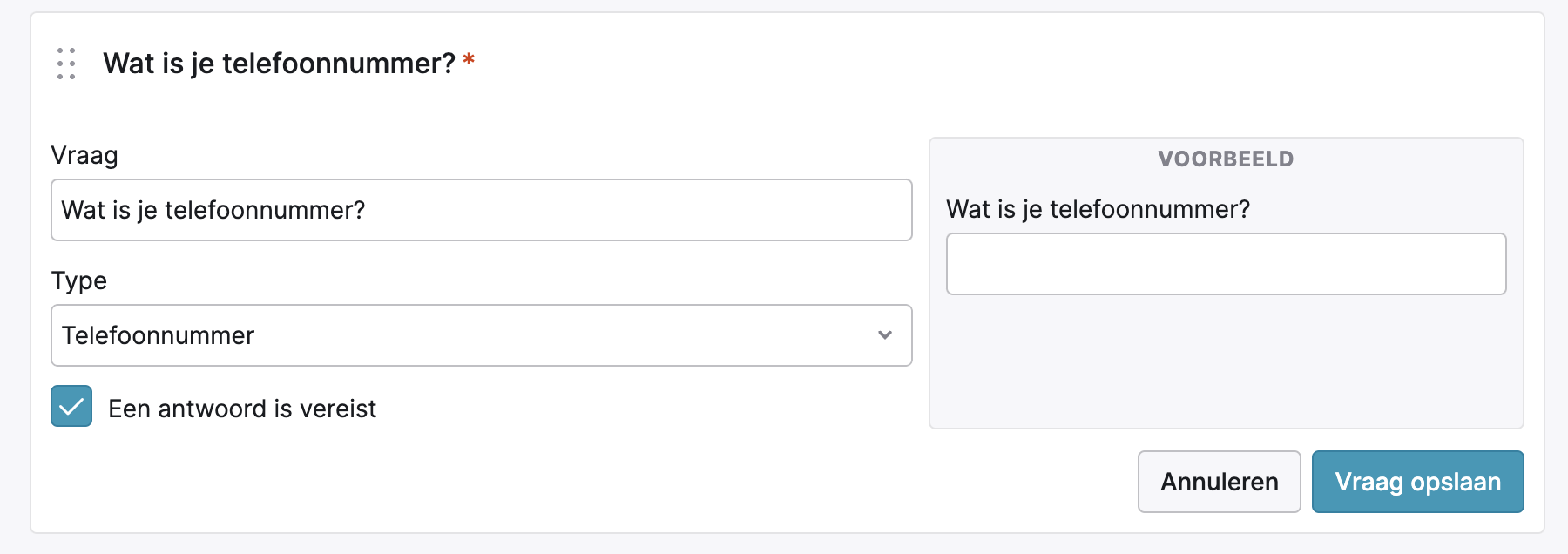Image resolution: width=1568 pixels, height=554 pixels.
Task: Click the checkmark in the blue box
Action: pyautogui.click(x=71, y=406)
